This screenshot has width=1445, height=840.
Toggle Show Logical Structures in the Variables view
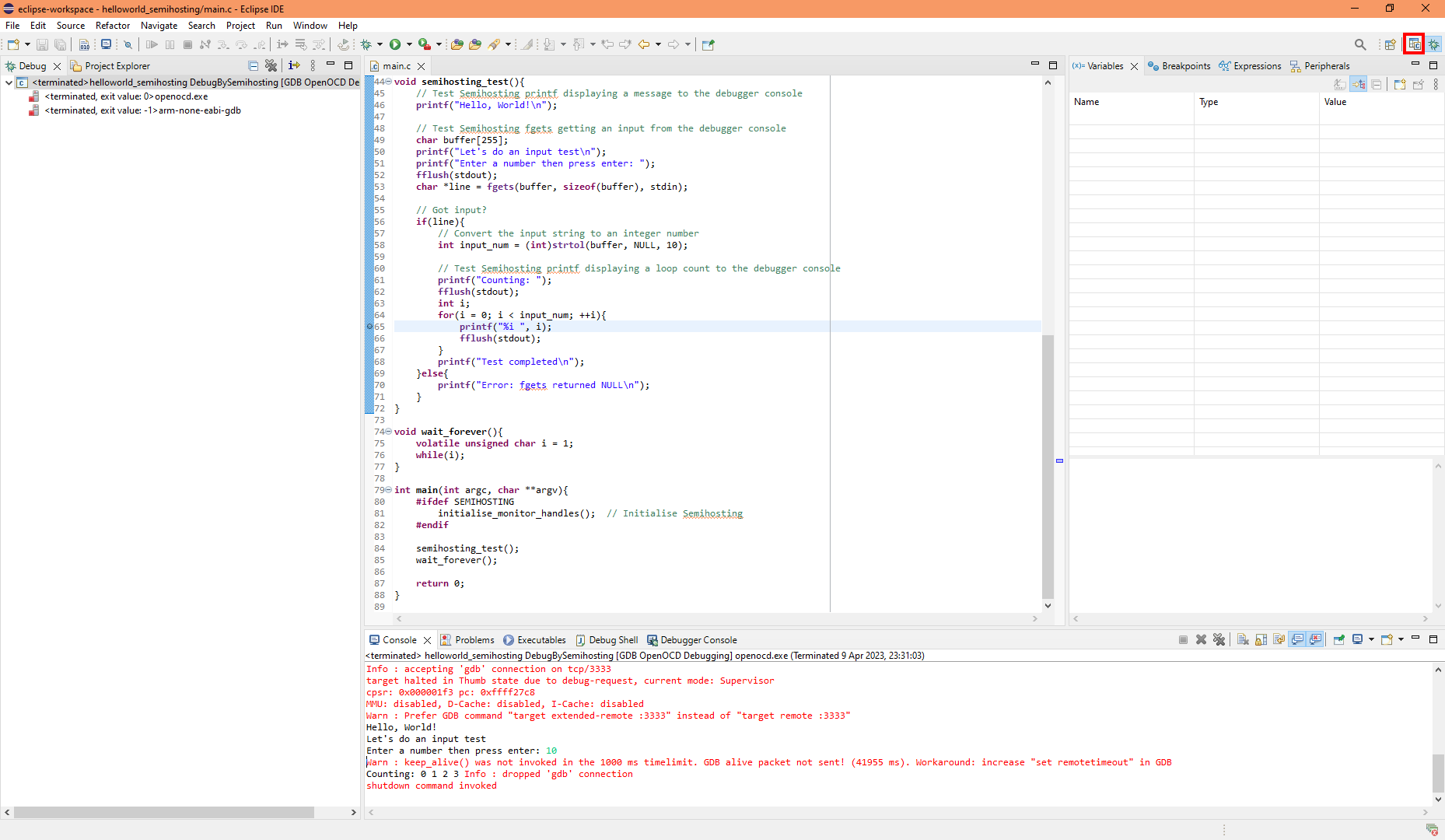[1360, 83]
